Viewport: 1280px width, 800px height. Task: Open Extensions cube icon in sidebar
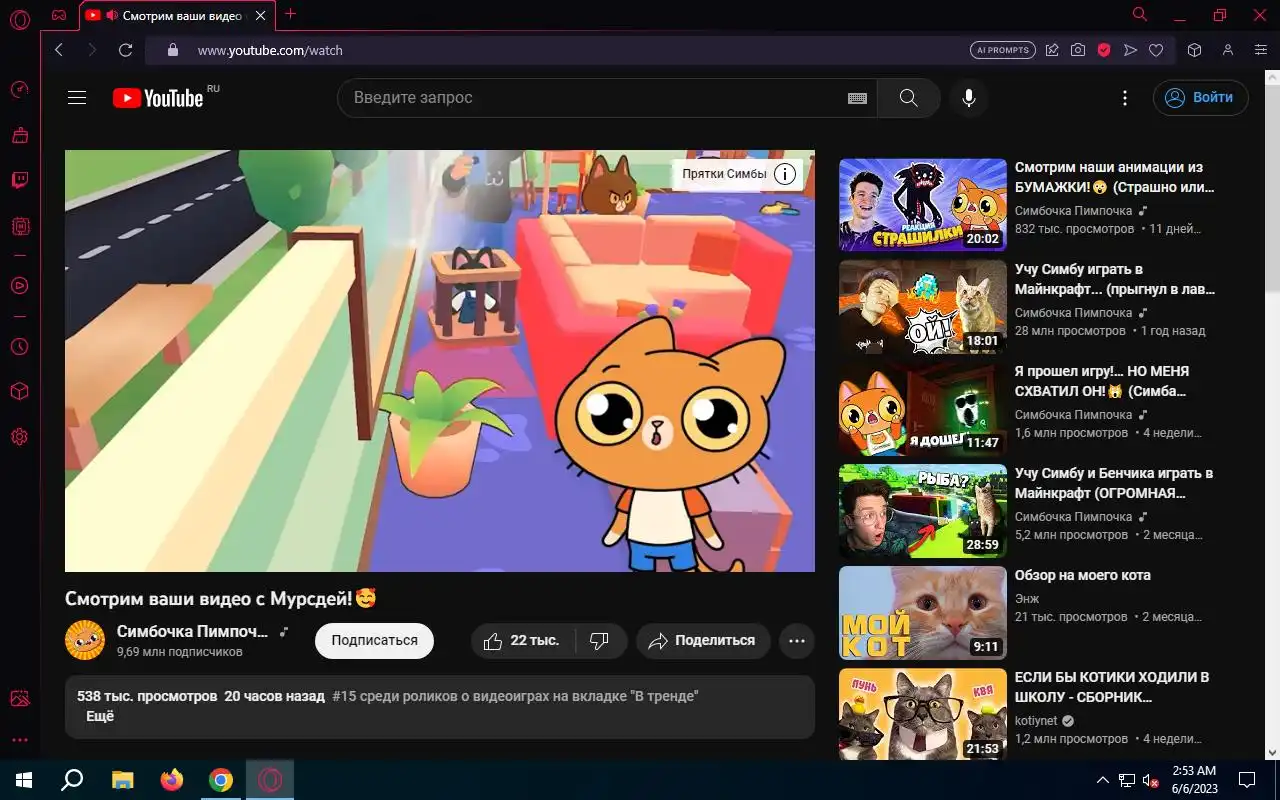[19, 392]
